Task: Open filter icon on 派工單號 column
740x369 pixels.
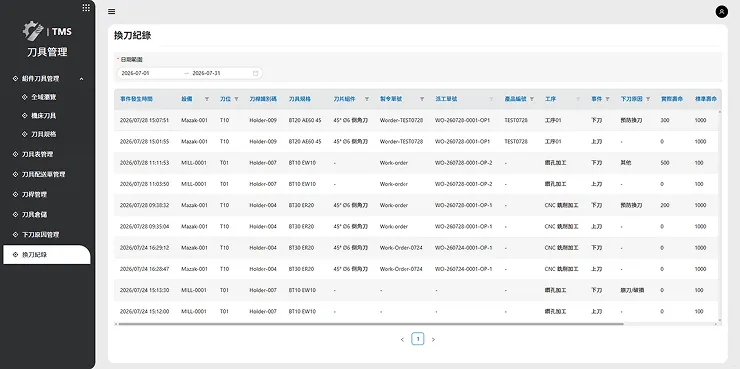Action: click(491, 99)
